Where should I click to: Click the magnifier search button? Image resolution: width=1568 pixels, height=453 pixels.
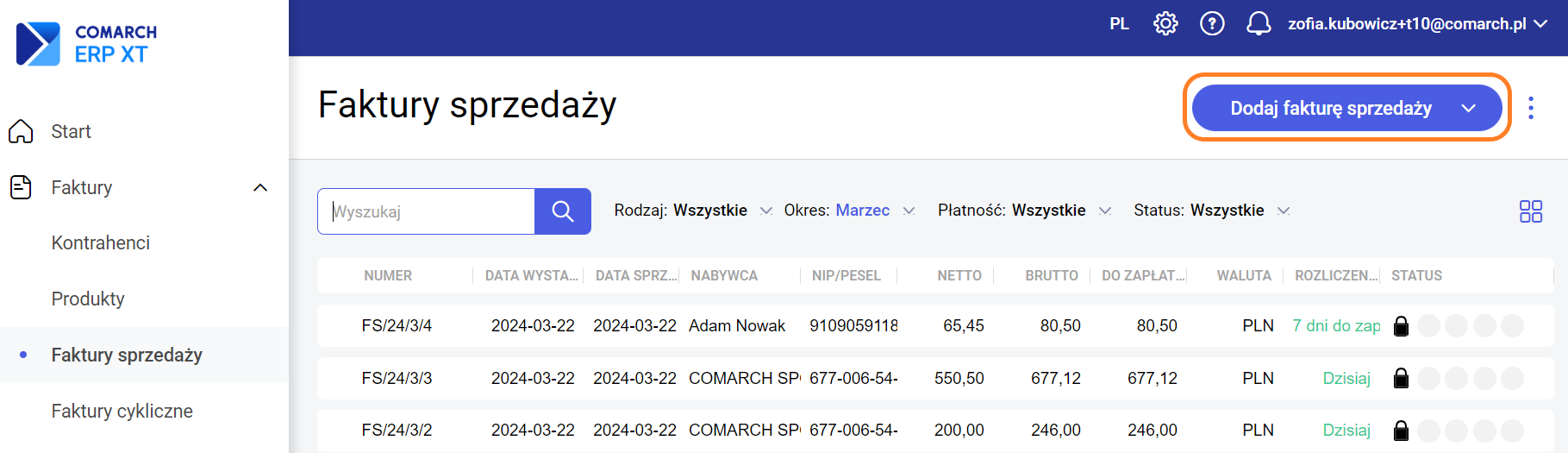tap(563, 211)
